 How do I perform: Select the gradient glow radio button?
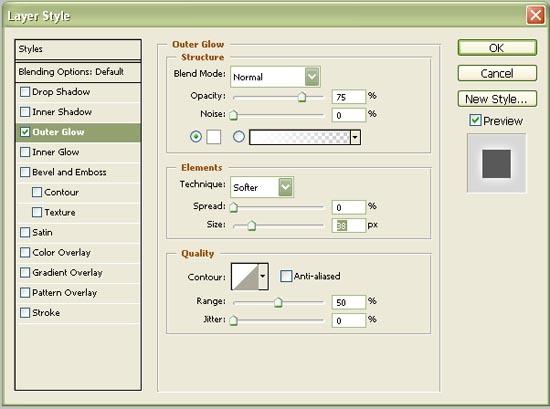(239, 136)
